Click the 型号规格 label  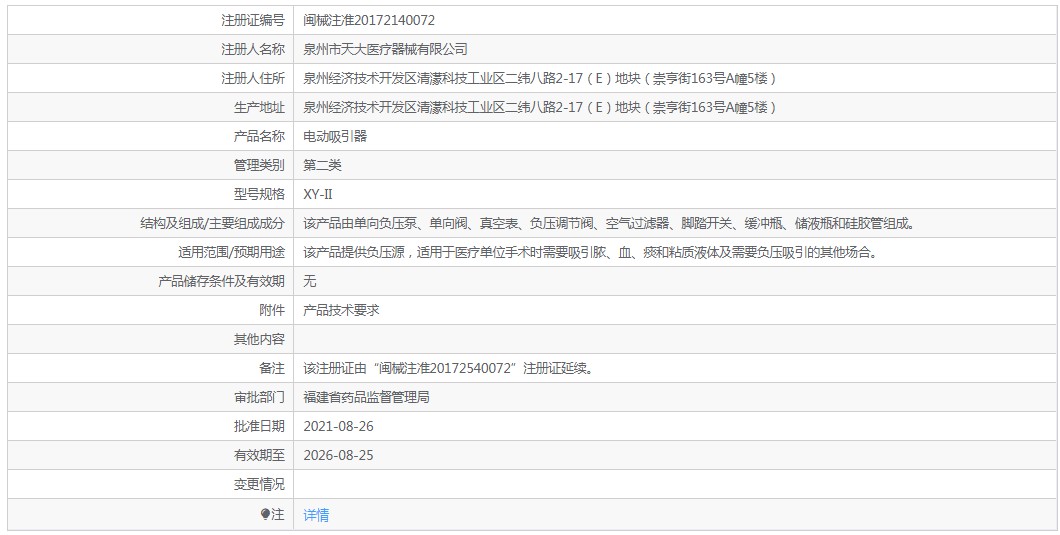260,195
